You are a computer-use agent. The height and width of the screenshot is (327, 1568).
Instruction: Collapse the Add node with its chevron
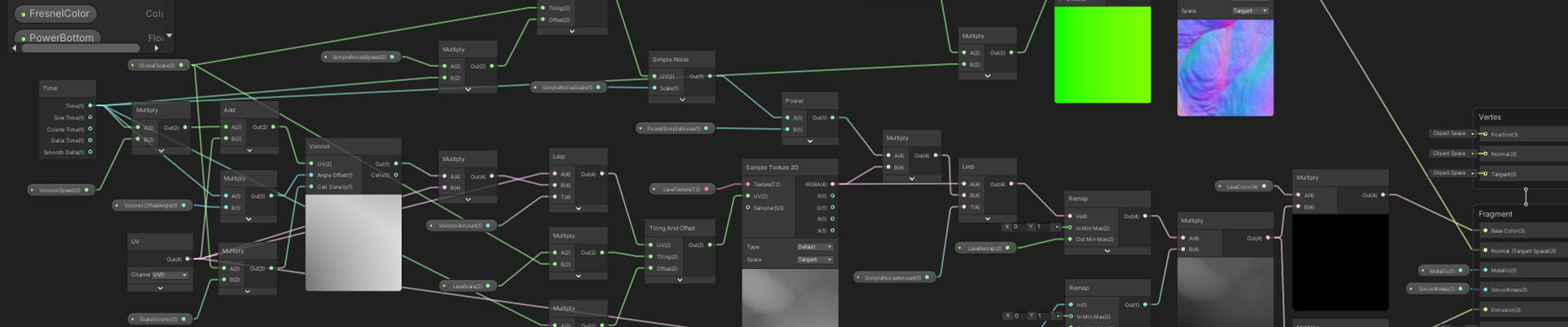pyautogui.click(x=249, y=150)
